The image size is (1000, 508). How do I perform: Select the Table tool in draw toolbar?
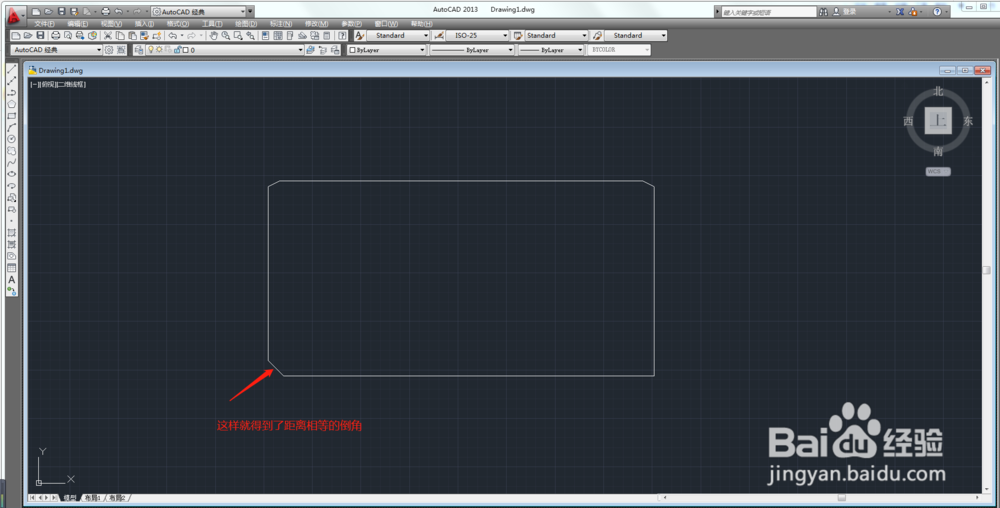[11, 268]
